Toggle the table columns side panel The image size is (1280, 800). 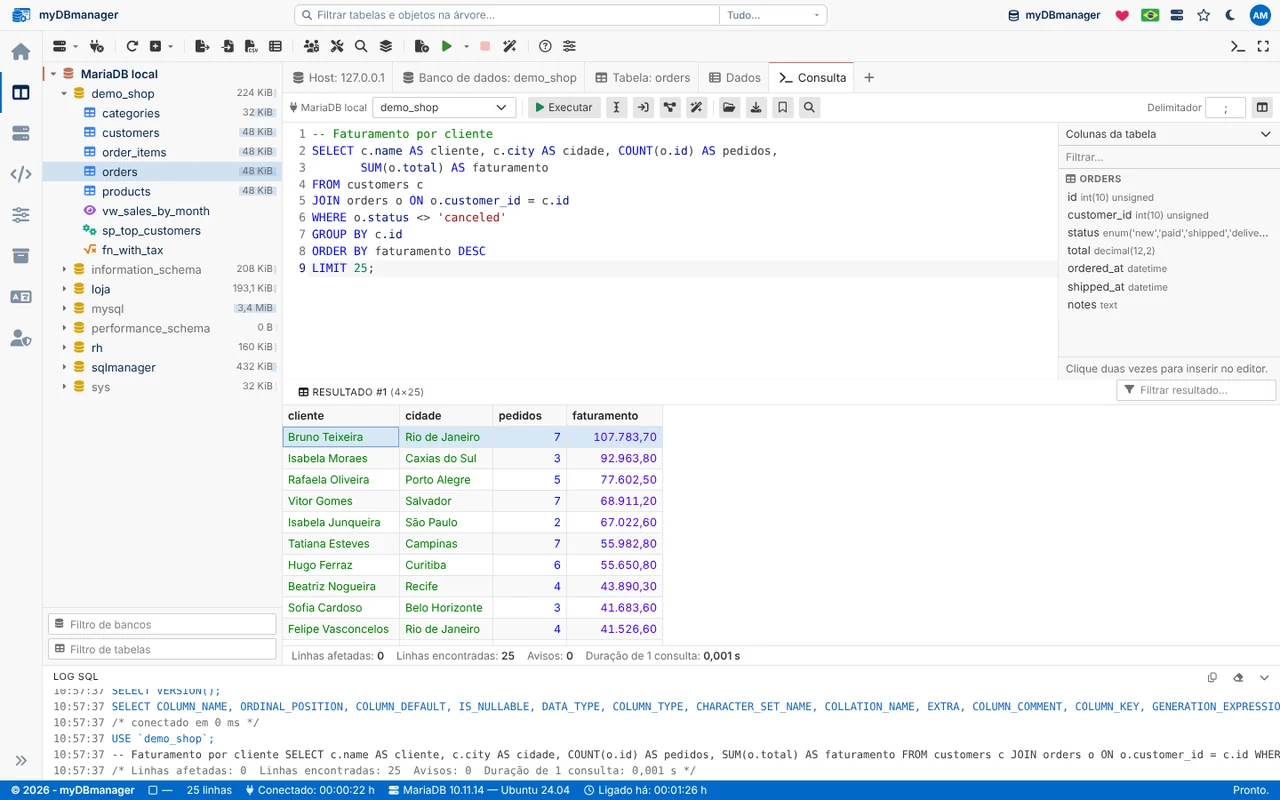[x=1262, y=107]
